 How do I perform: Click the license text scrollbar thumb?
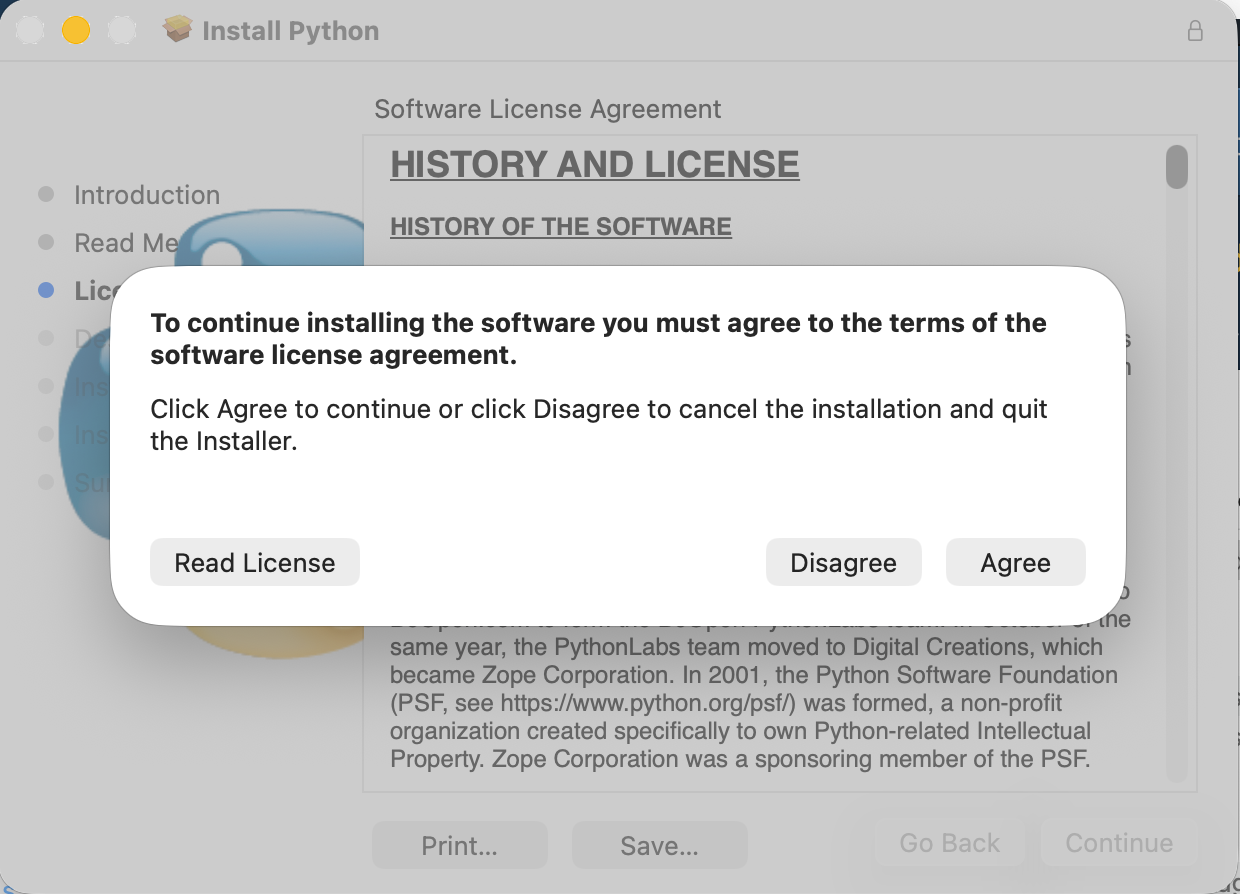1177,167
